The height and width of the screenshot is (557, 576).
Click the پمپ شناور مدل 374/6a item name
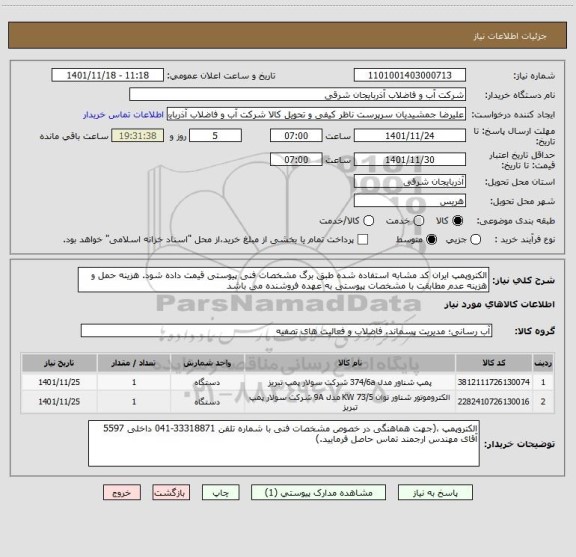click(350, 382)
